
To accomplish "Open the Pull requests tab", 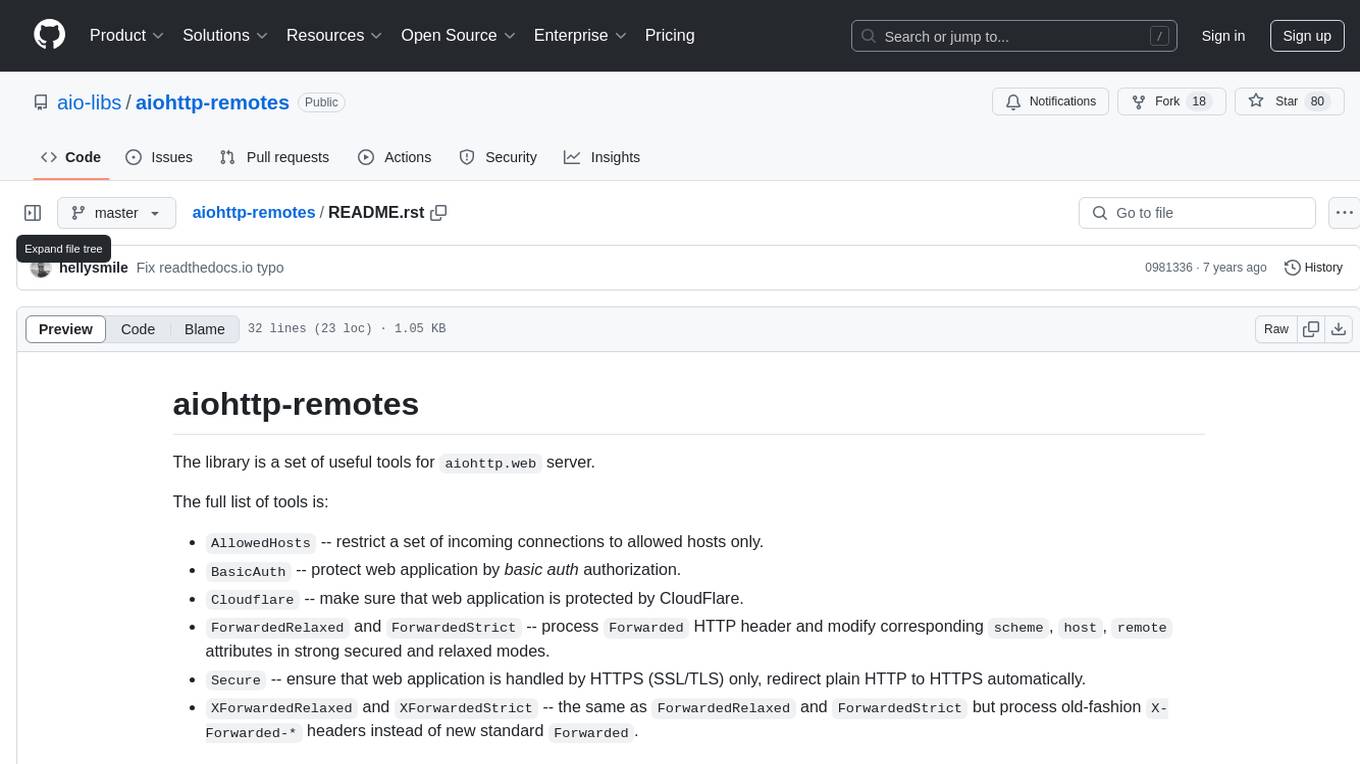I will (274, 157).
